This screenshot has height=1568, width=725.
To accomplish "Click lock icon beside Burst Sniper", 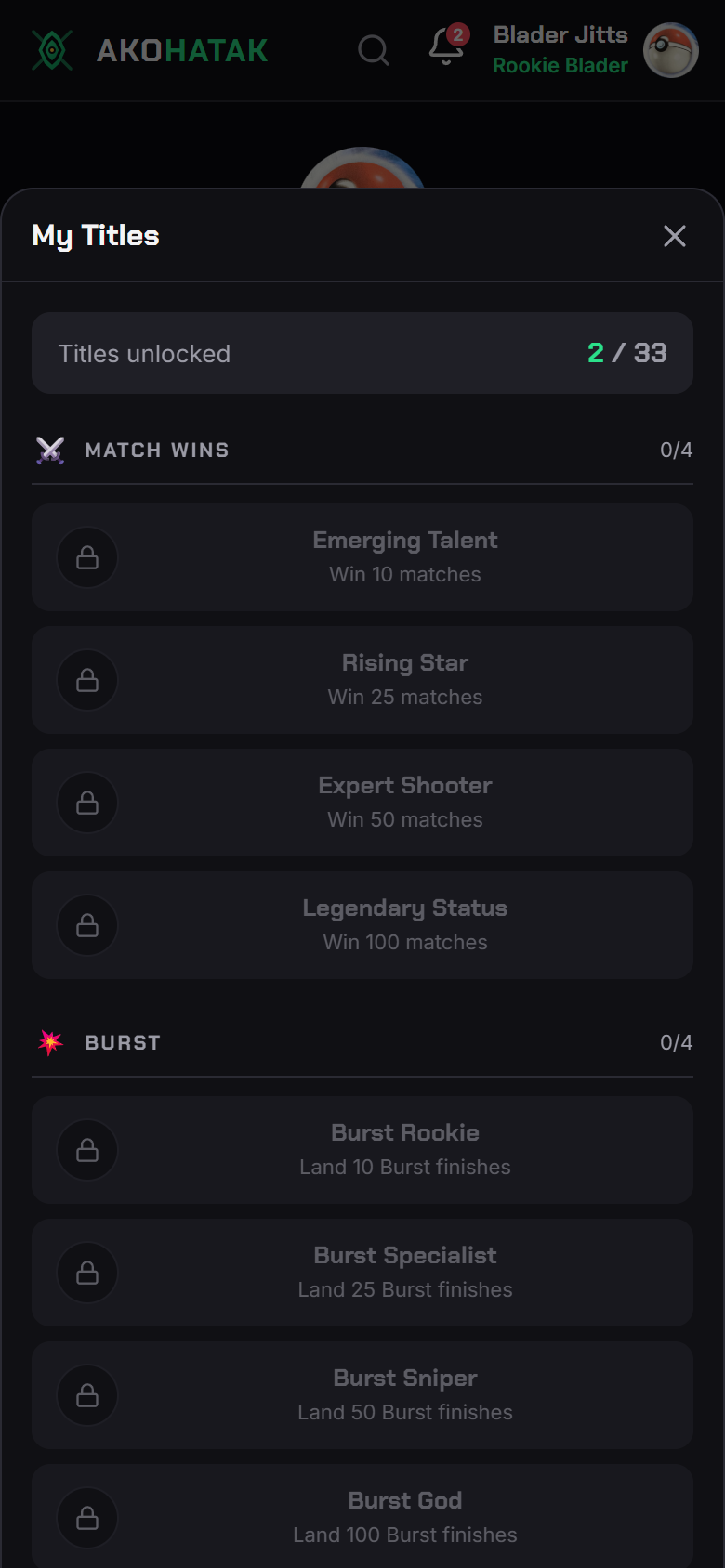I will tap(87, 1395).
